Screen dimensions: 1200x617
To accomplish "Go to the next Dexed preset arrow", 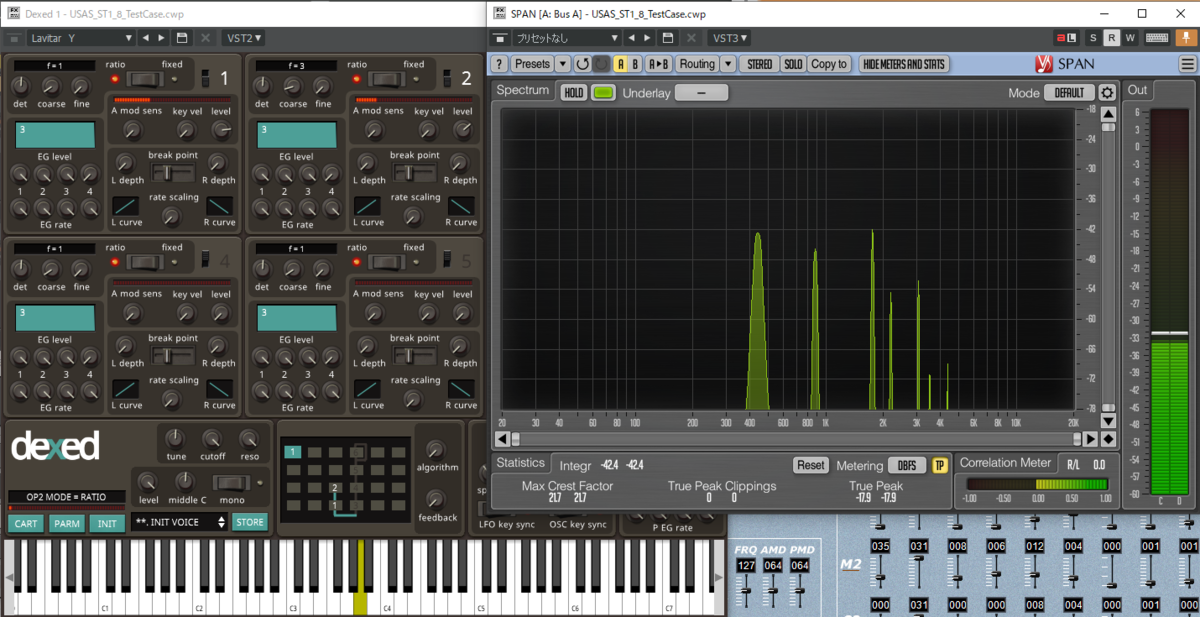I will 163,38.
